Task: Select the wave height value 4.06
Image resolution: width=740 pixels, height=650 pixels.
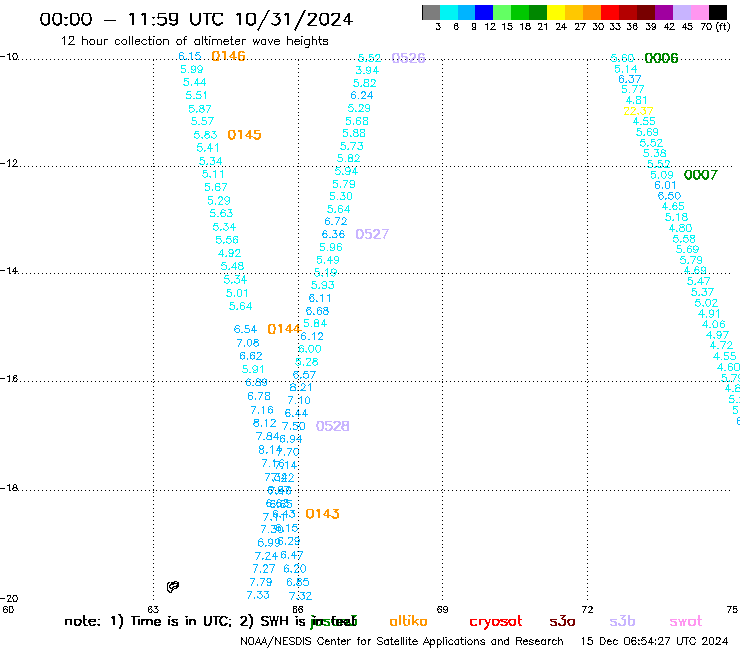Action: click(x=714, y=324)
